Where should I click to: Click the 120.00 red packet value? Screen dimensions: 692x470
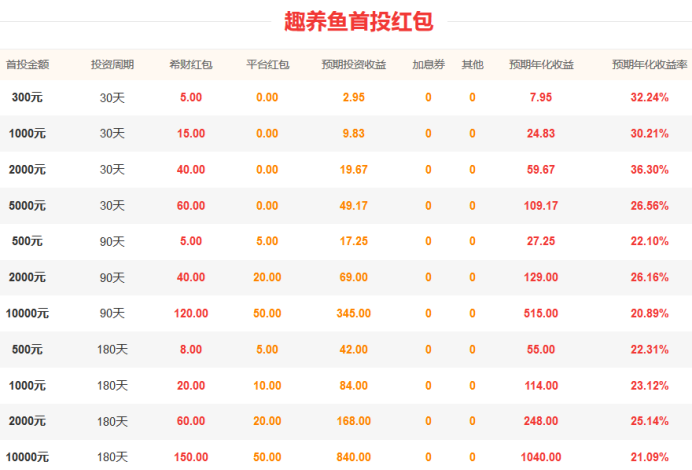pos(191,313)
